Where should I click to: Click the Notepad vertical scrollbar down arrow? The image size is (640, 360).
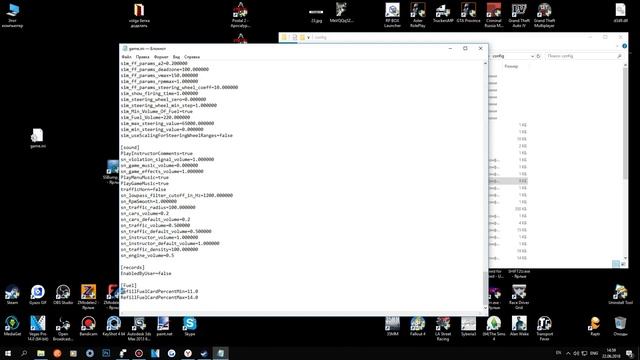(x=485, y=308)
